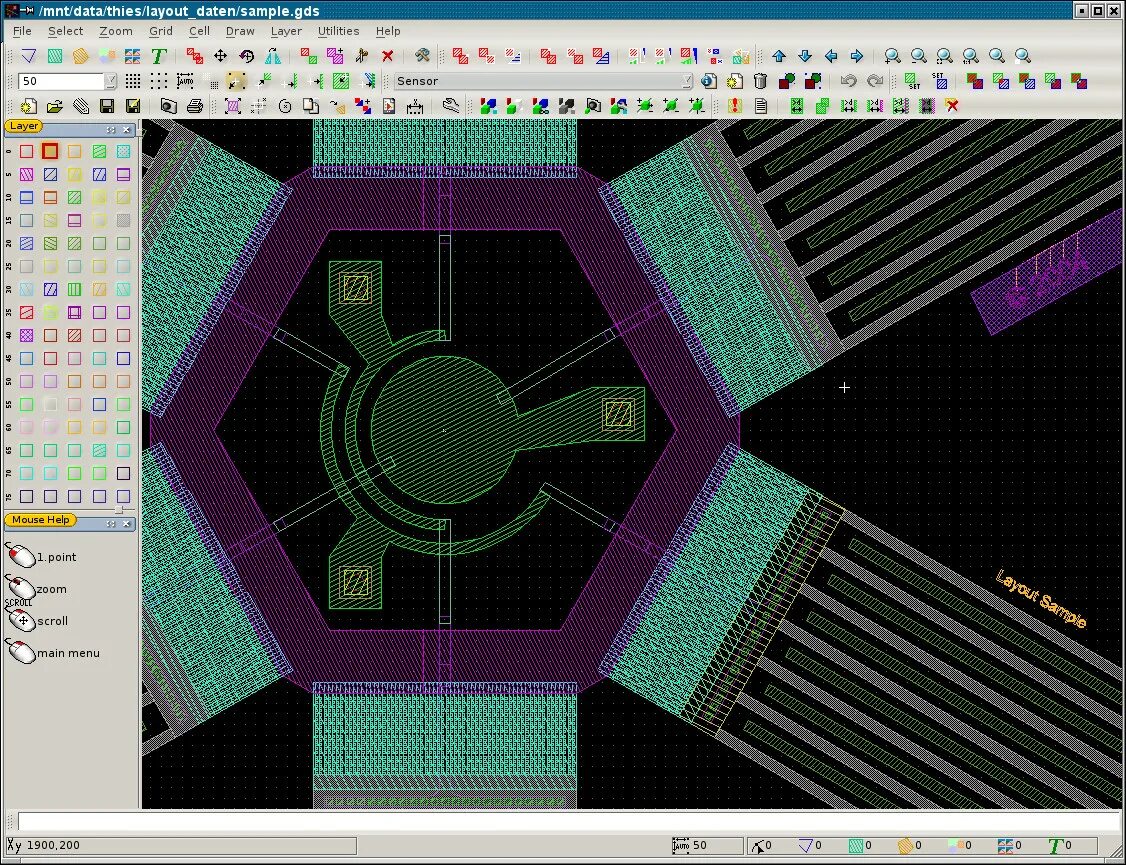Image resolution: width=1126 pixels, height=865 pixels.
Task: Toggle the highlighted snap mode button
Action: tap(236, 81)
